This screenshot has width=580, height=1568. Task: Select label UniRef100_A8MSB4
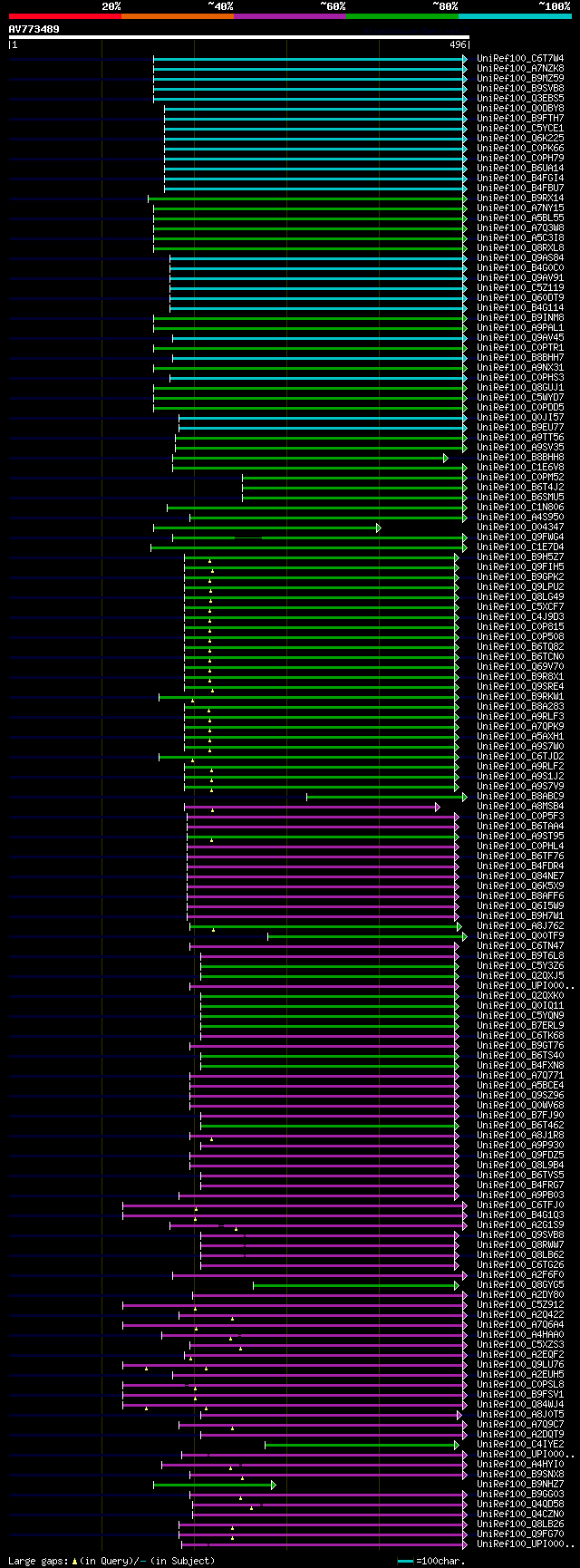pyautogui.click(x=520, y=807)
